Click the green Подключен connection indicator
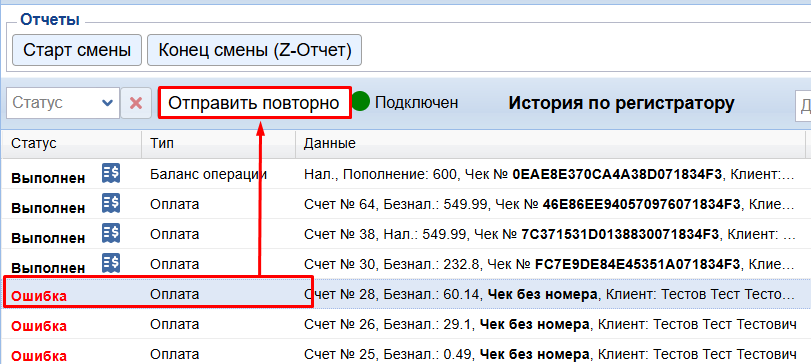The height and width of the screenshot is (364, 811). (361, 102)
